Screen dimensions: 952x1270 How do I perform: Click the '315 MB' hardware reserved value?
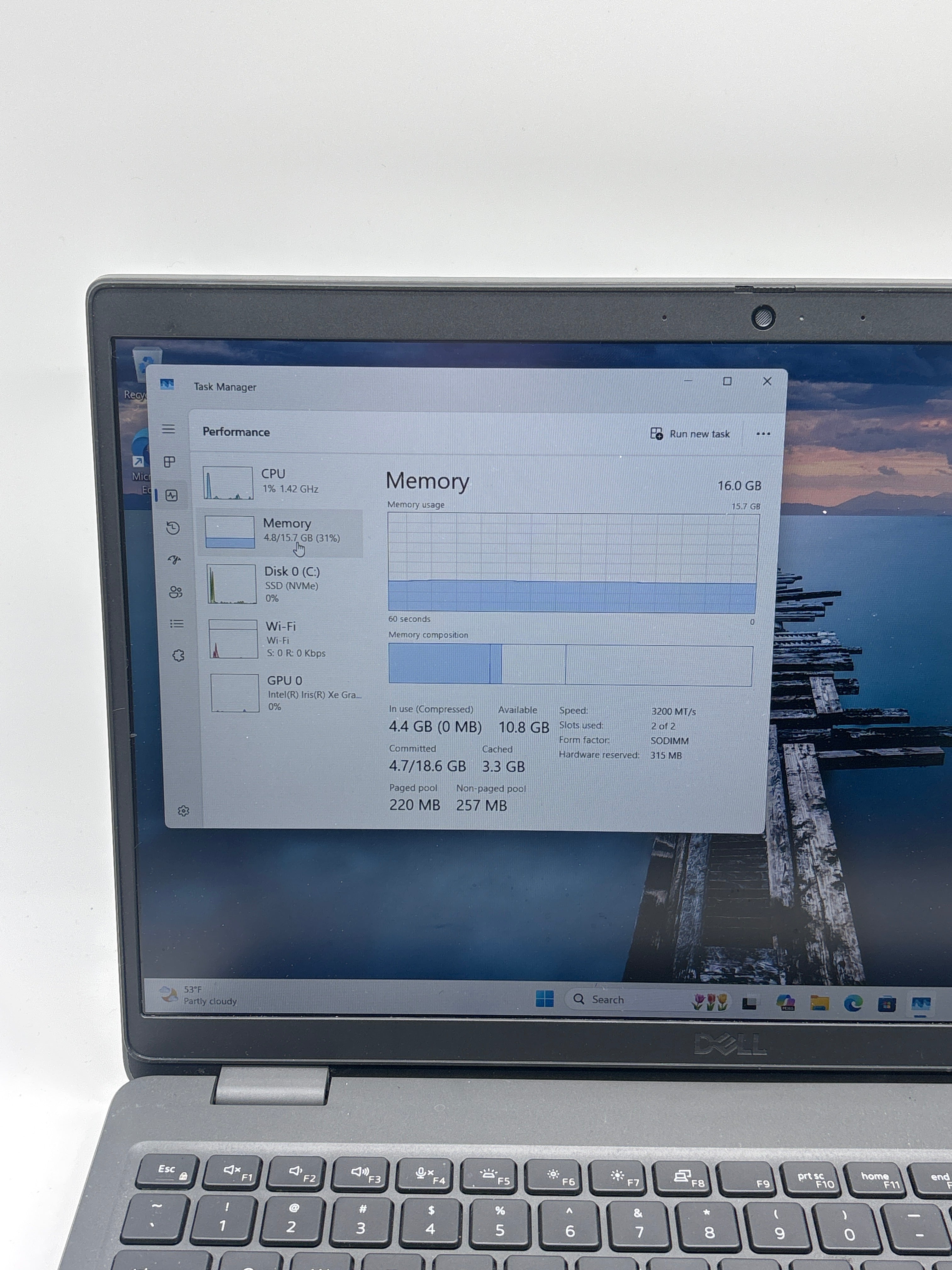pyautogui.click(x=666, y=756)
